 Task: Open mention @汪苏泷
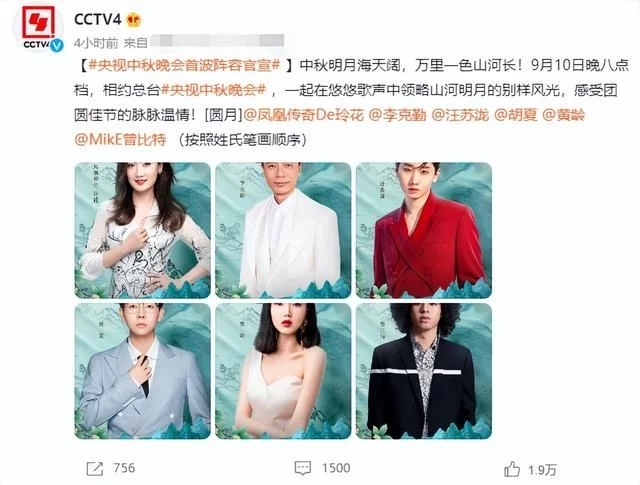(x=460, y=115)
